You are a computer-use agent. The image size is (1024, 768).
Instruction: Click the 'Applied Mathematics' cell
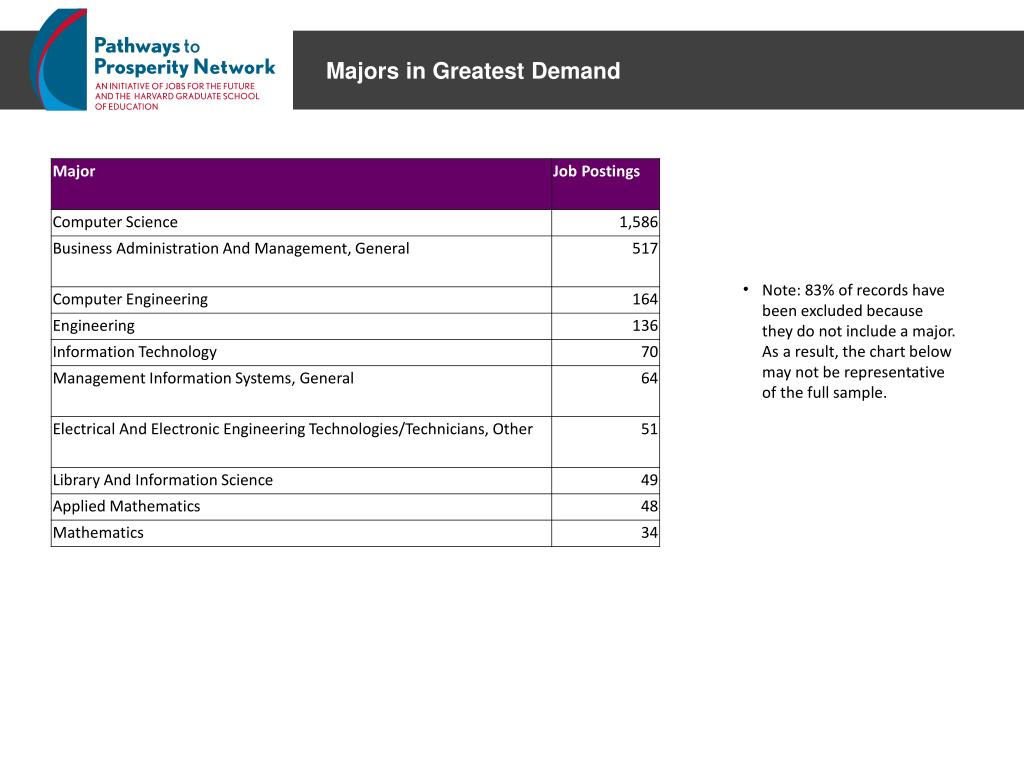tap(301, 507)
